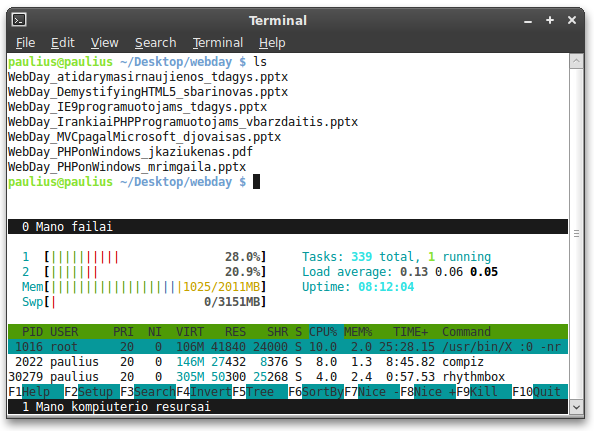
Task: Select the compiz process row
Action: (288, 362)
